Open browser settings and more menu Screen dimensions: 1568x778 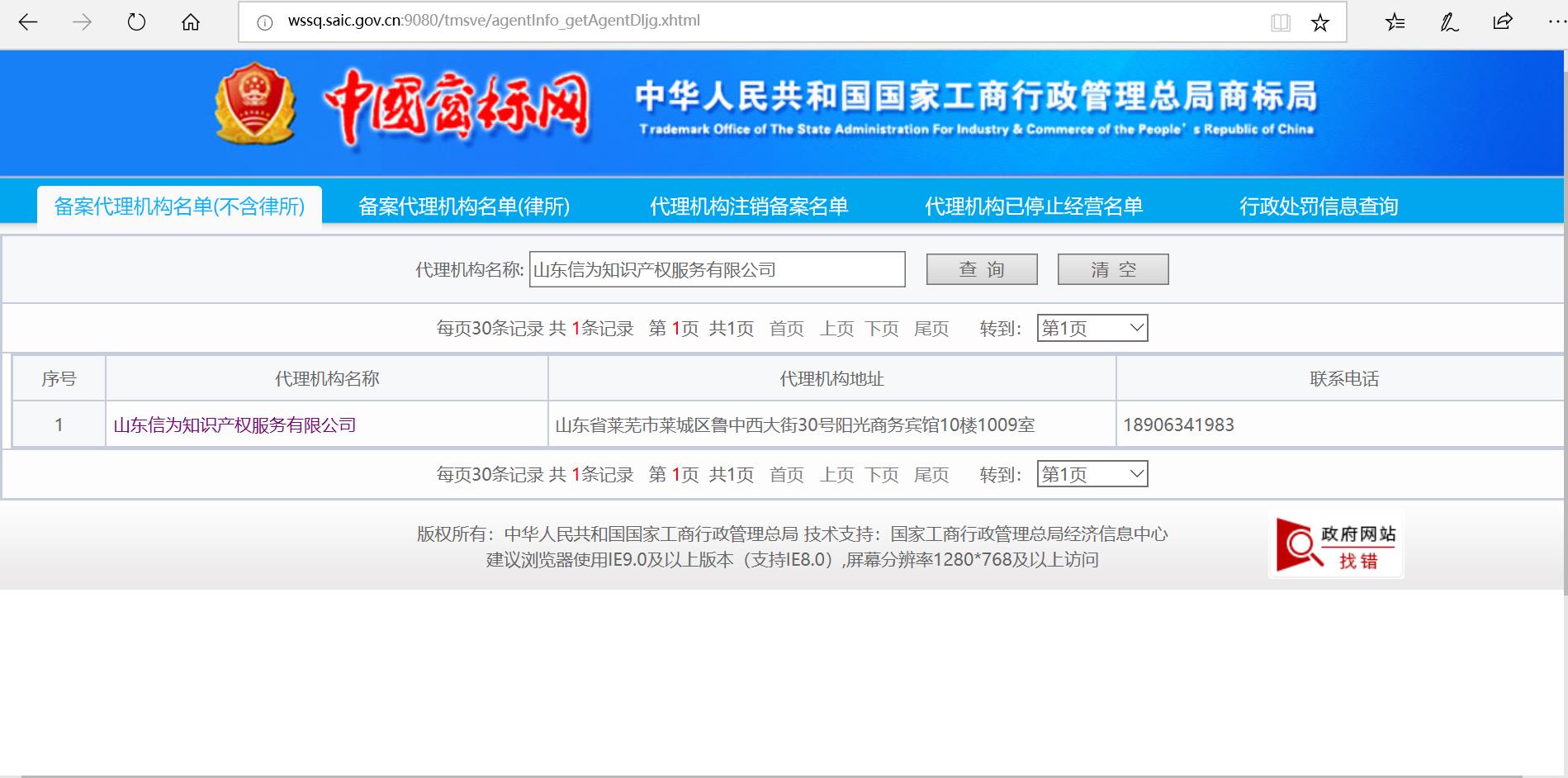[1556, 22]
